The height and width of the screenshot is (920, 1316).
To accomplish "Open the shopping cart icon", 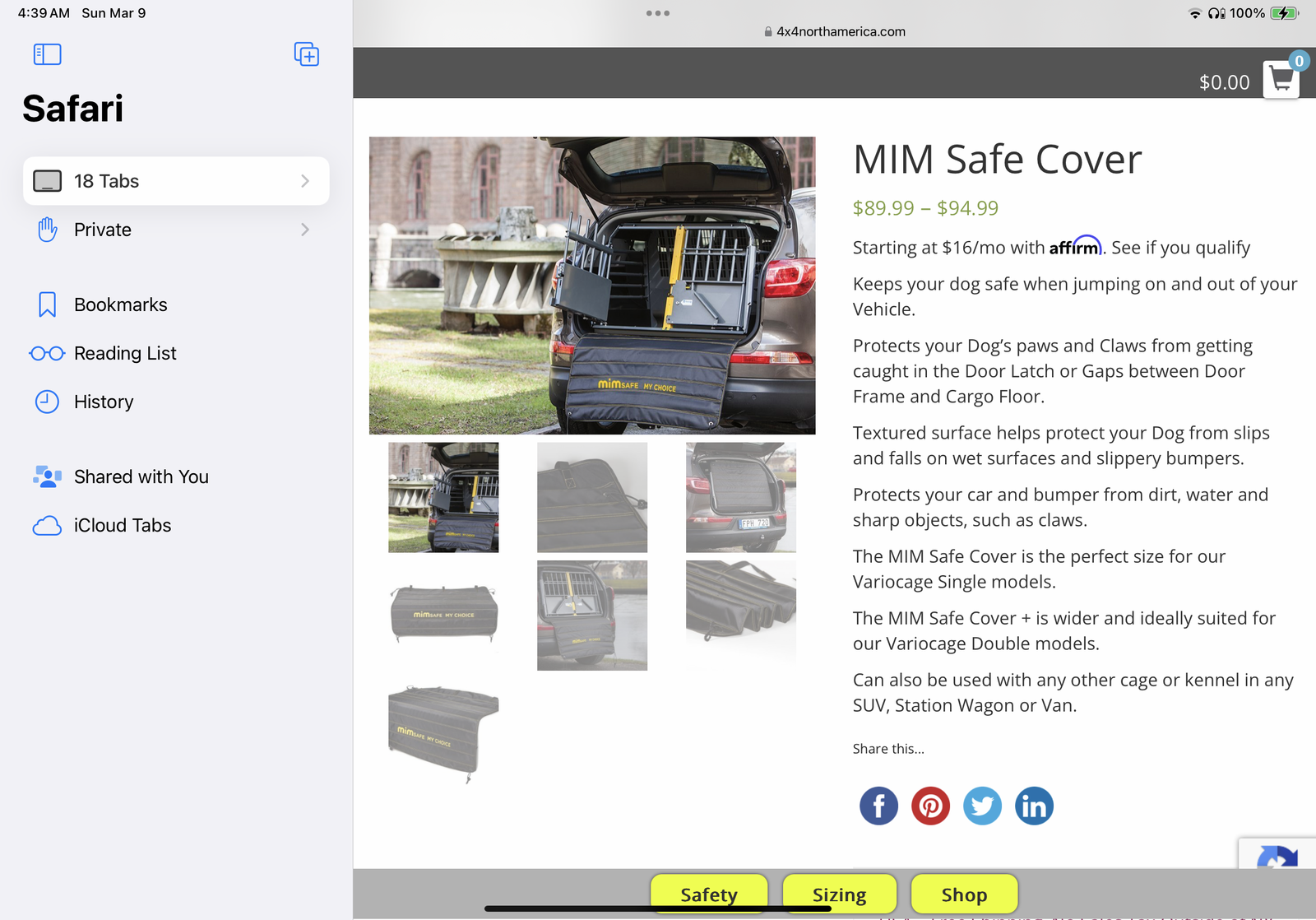I will [1281, 80].
